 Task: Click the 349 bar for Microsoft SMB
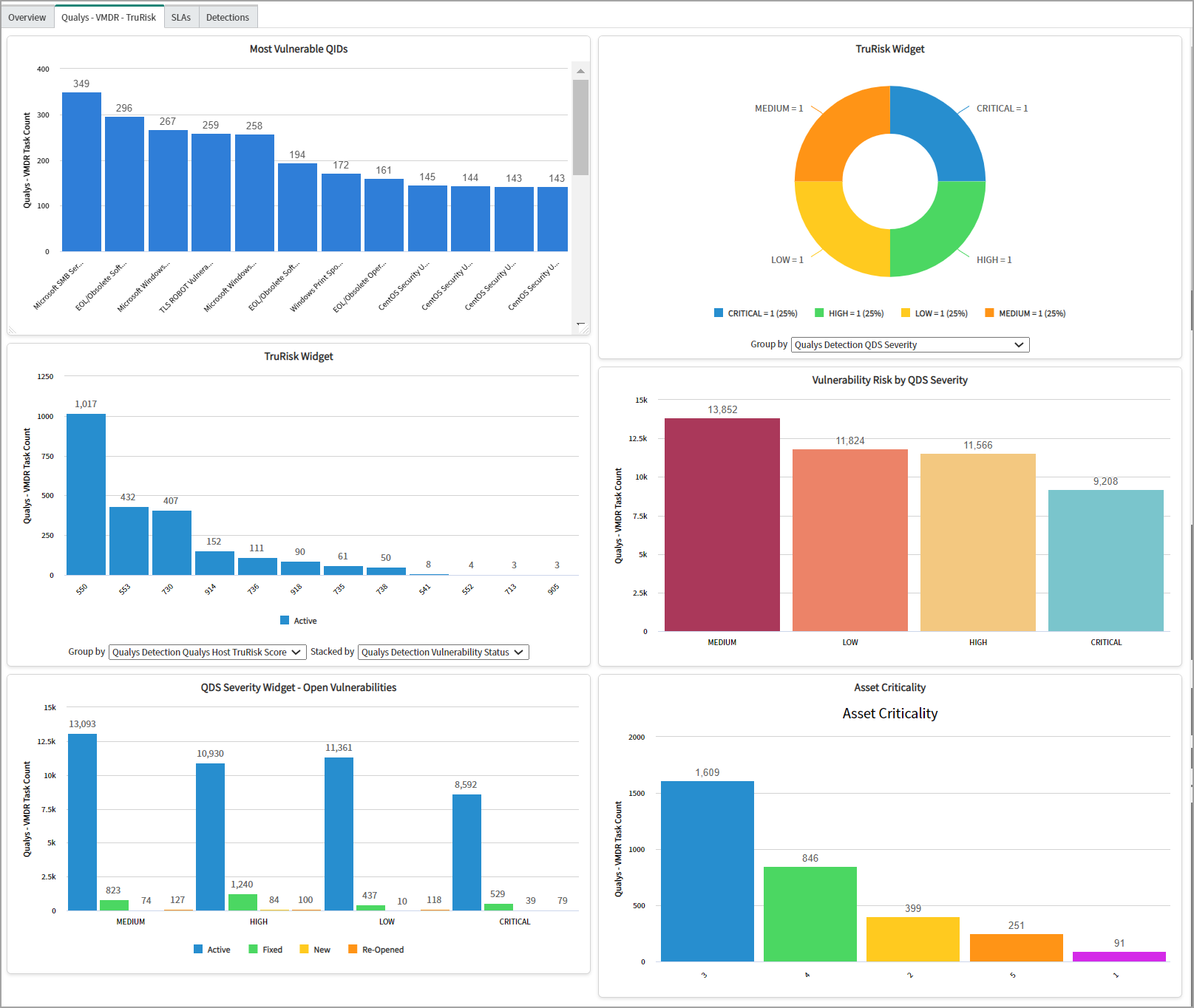tap(81, 170)
